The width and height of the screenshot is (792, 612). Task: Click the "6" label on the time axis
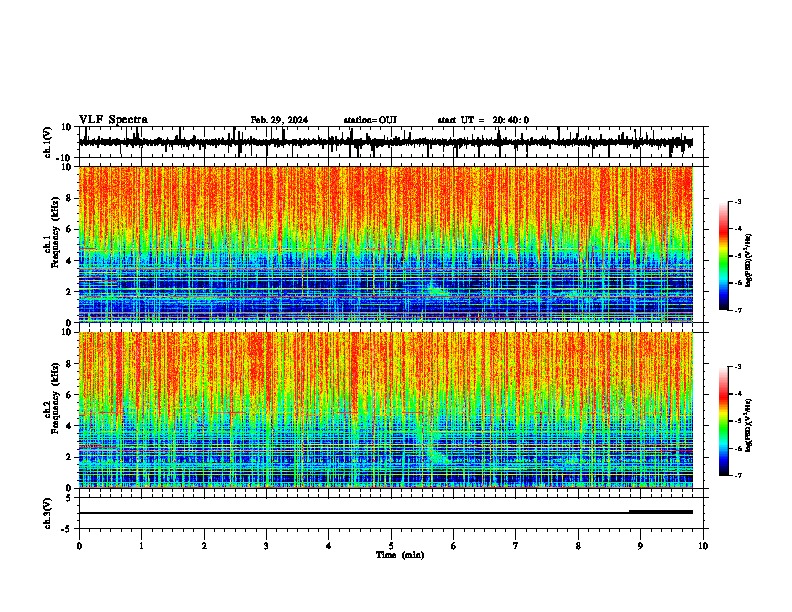point(454,546)
